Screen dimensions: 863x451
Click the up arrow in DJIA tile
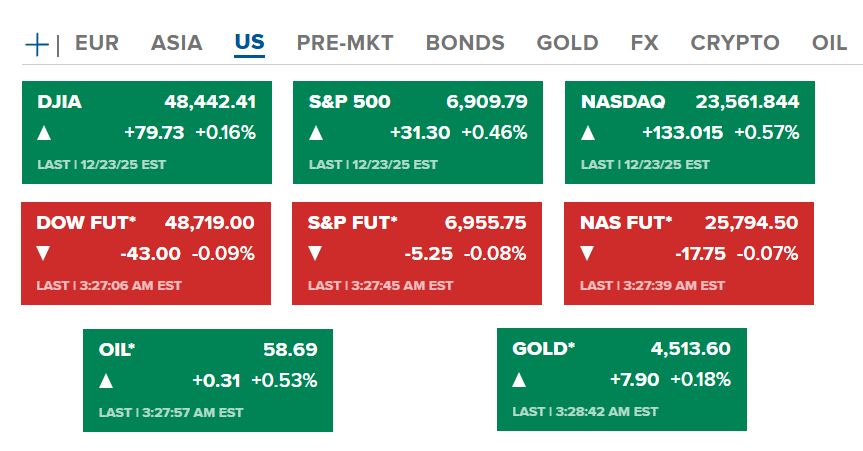(44, 133)
